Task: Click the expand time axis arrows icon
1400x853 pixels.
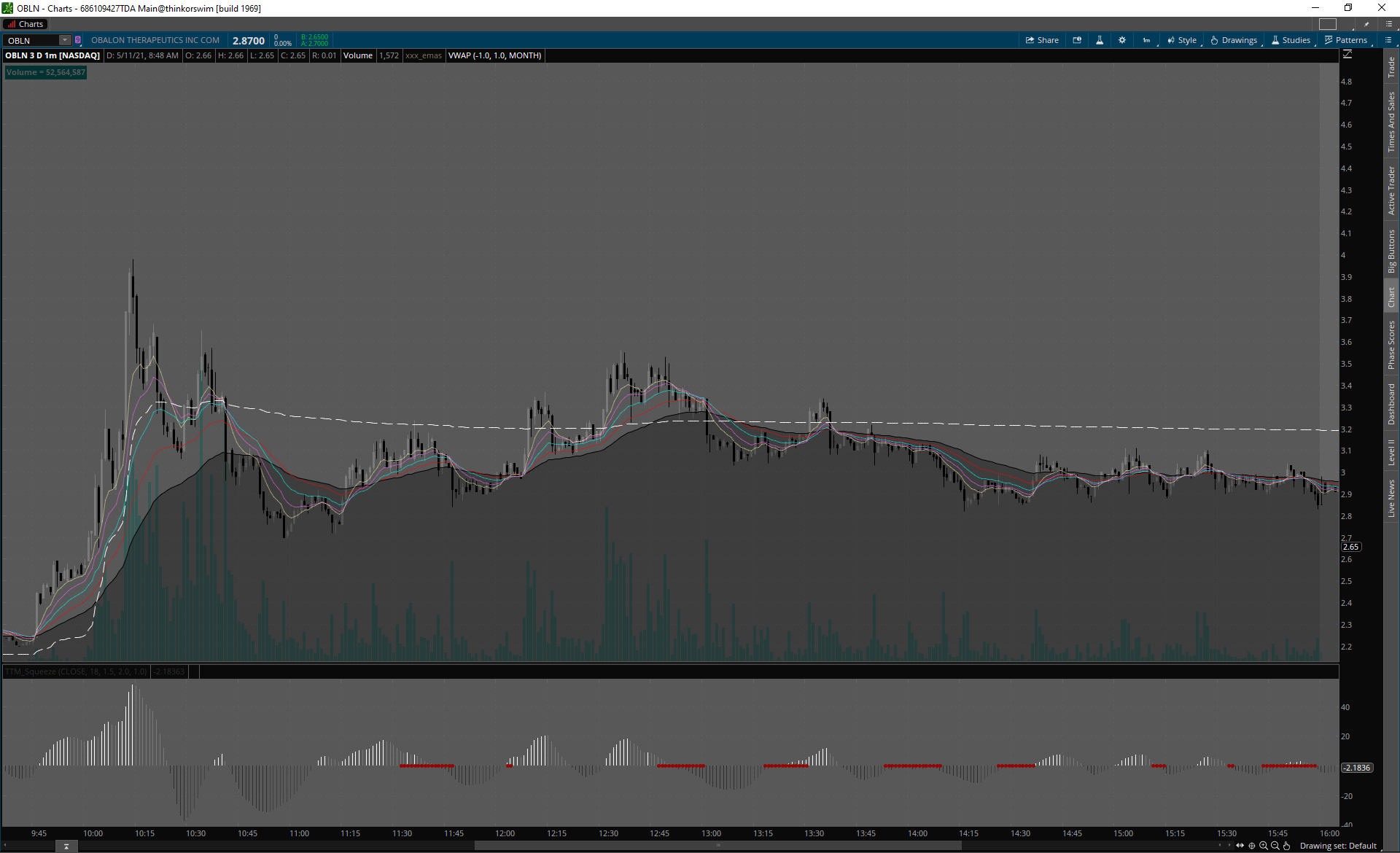Action: pos(1240,846)
